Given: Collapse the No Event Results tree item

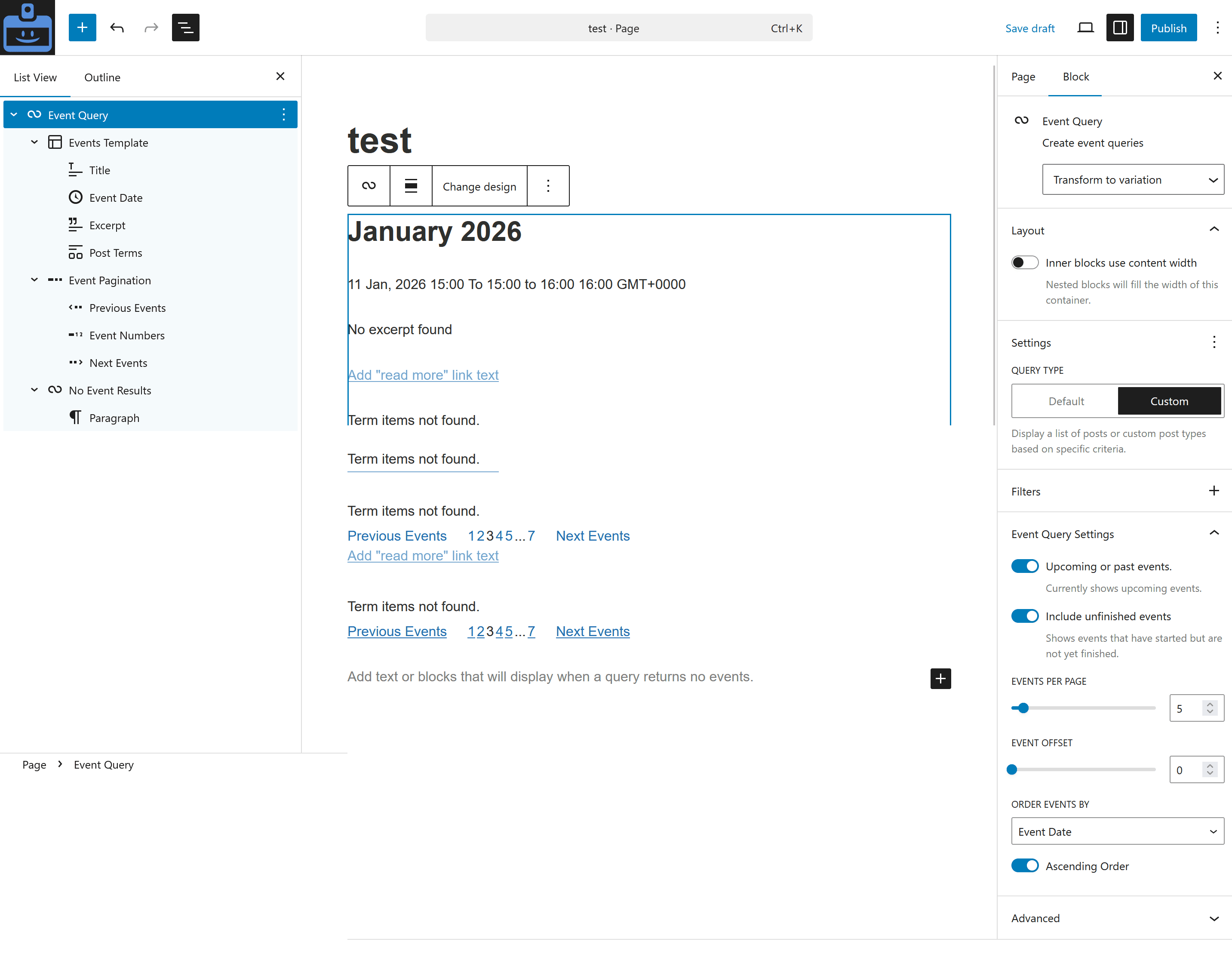Looking at the screenshot, I should click(34, 390).
